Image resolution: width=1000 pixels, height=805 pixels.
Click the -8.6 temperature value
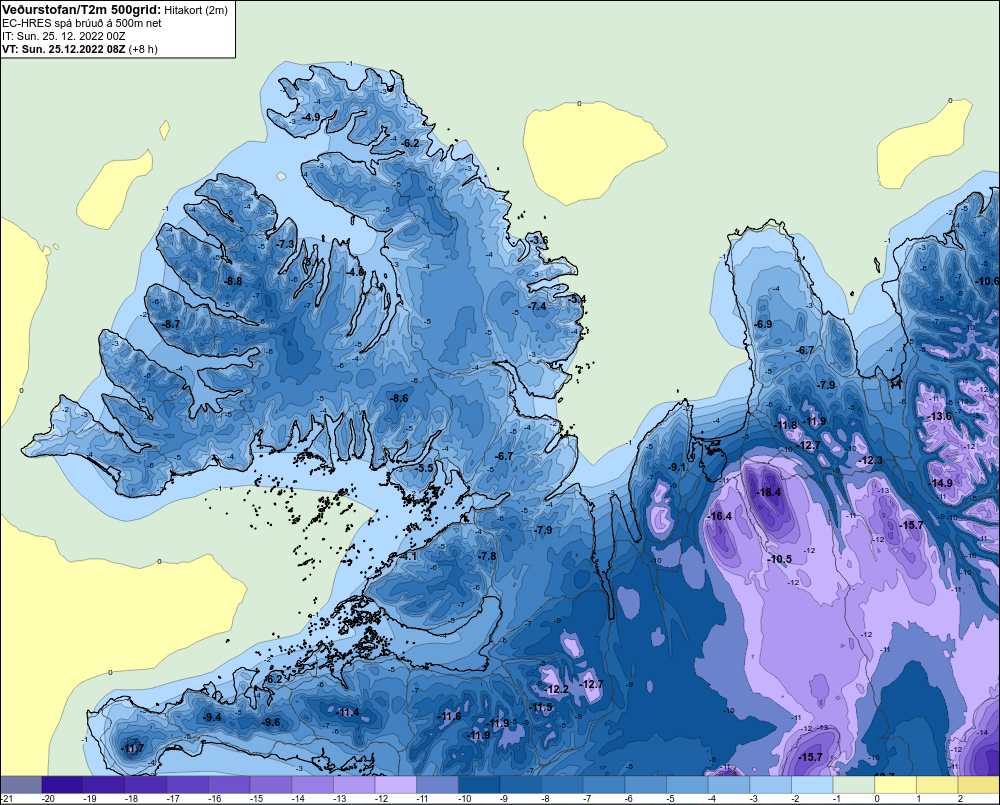[x=399, y=399]
